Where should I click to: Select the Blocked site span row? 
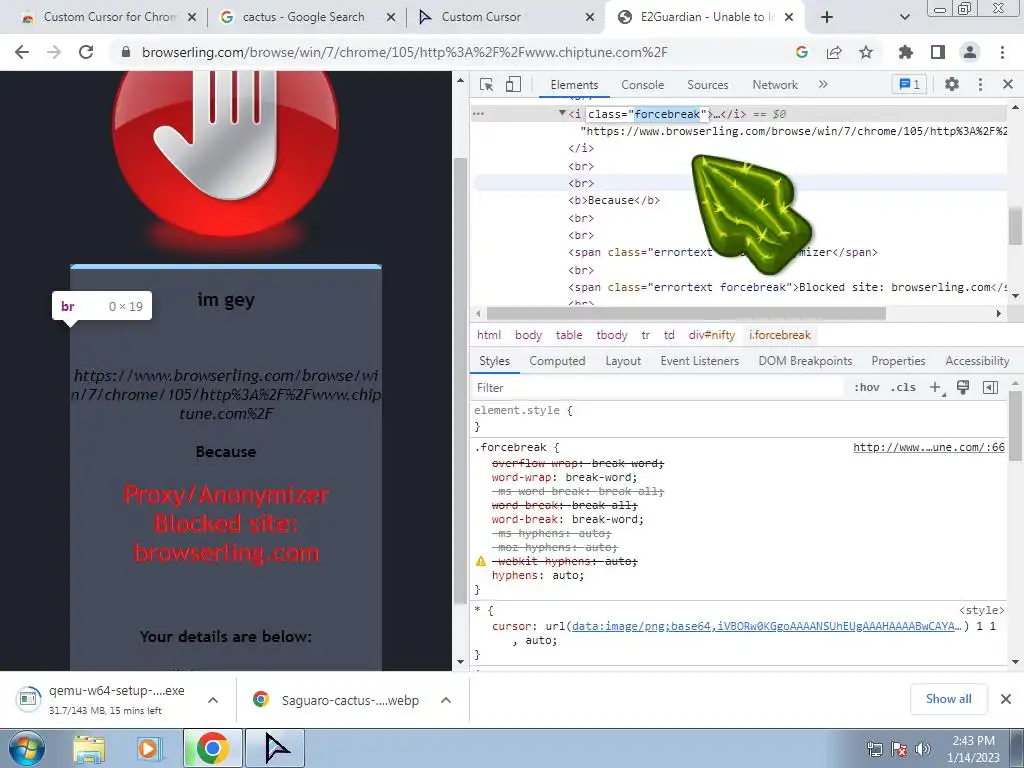pyautogui.click(x=788, y=287)
